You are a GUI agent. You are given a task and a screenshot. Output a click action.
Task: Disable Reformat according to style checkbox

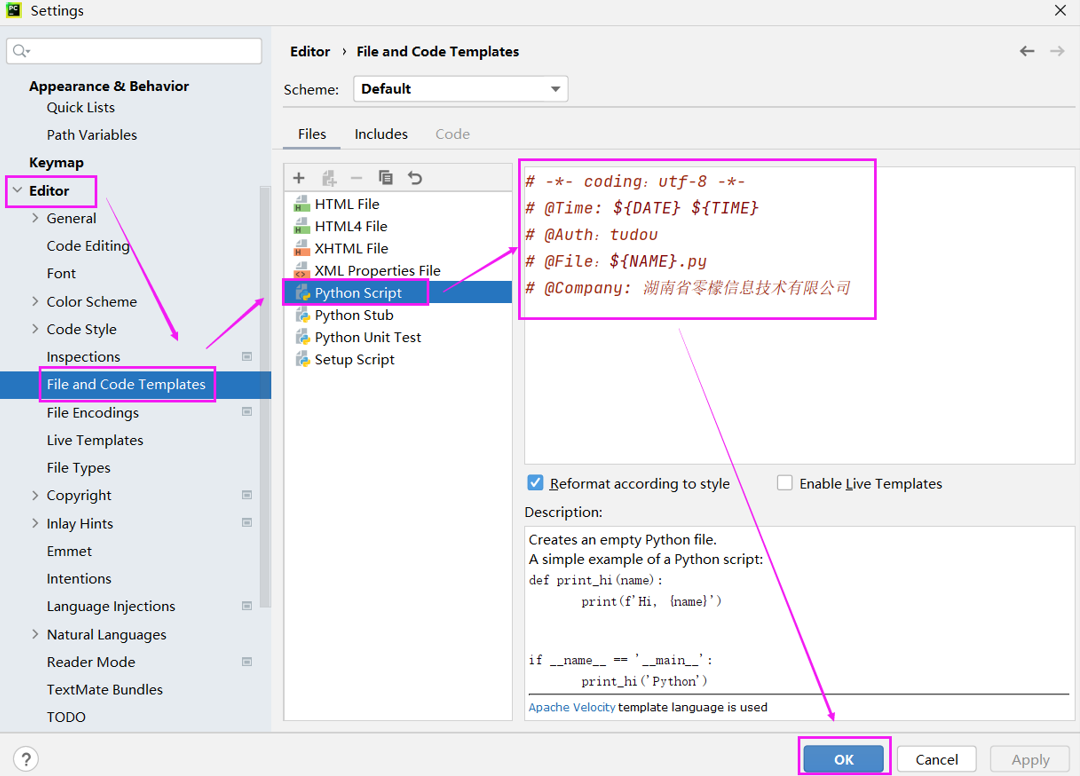coord(536,483)
